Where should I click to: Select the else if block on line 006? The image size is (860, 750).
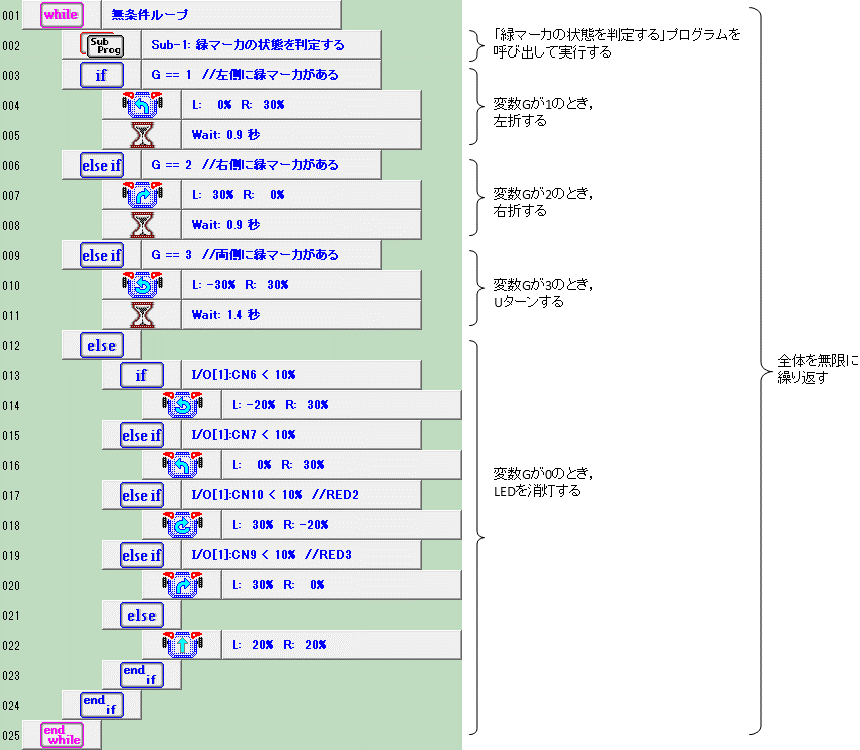(102, 165)
